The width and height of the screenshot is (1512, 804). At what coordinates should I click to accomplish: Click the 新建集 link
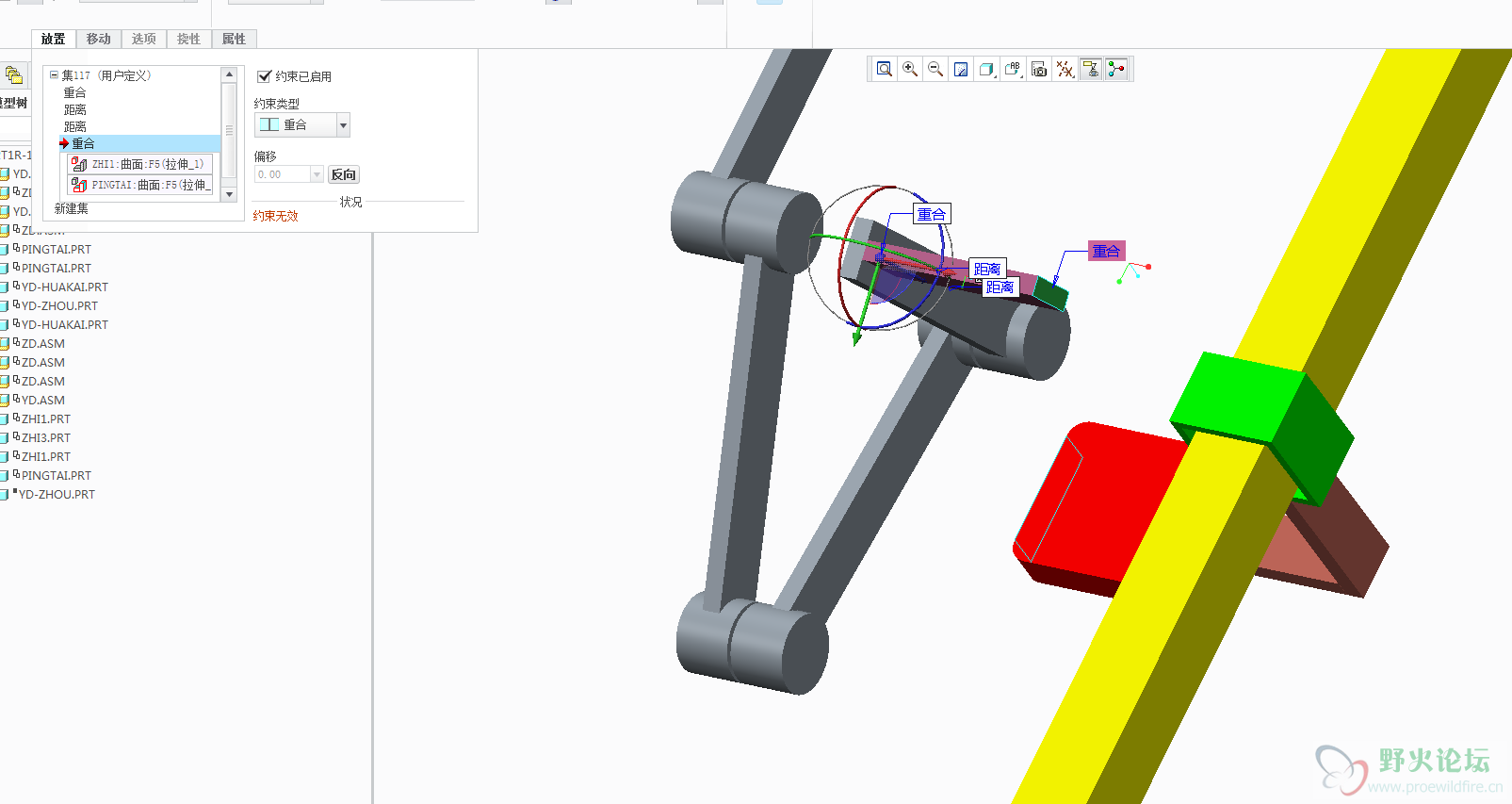tap(72, 208)
